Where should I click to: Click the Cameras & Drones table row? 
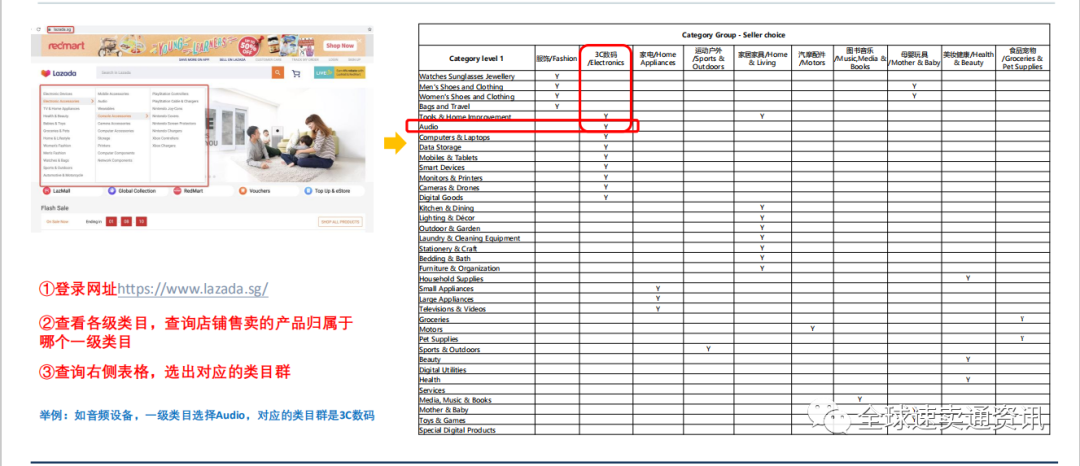[x=734, y=187]
